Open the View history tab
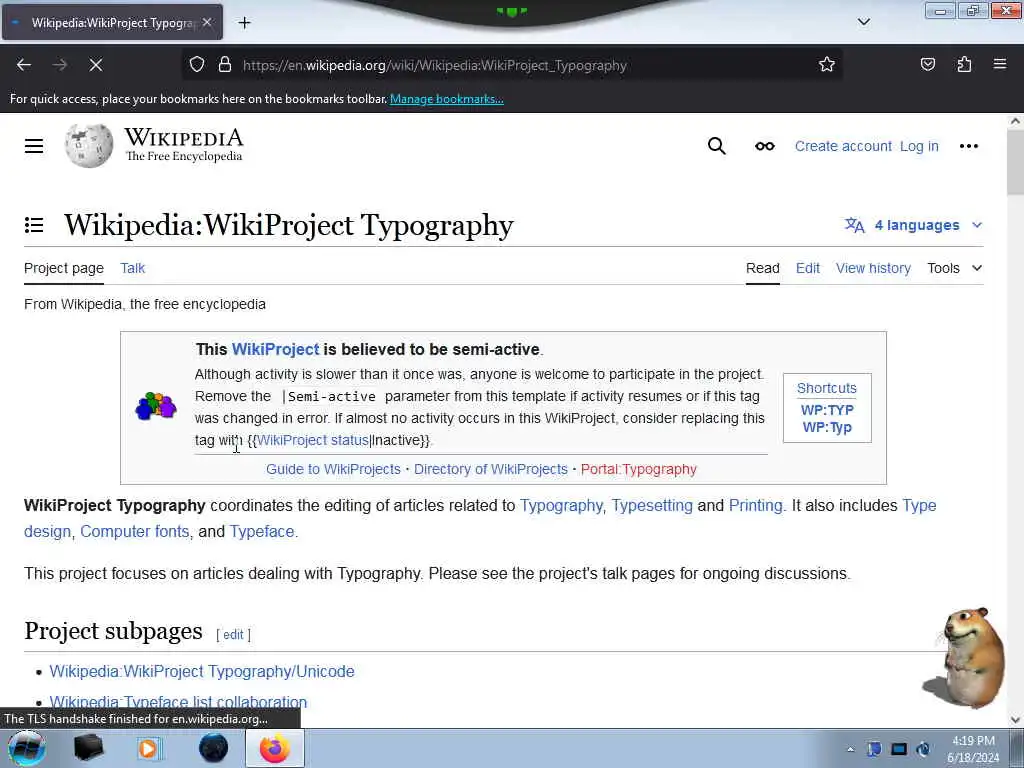Screen dimensions: 1024x768 tap(873, 268)
